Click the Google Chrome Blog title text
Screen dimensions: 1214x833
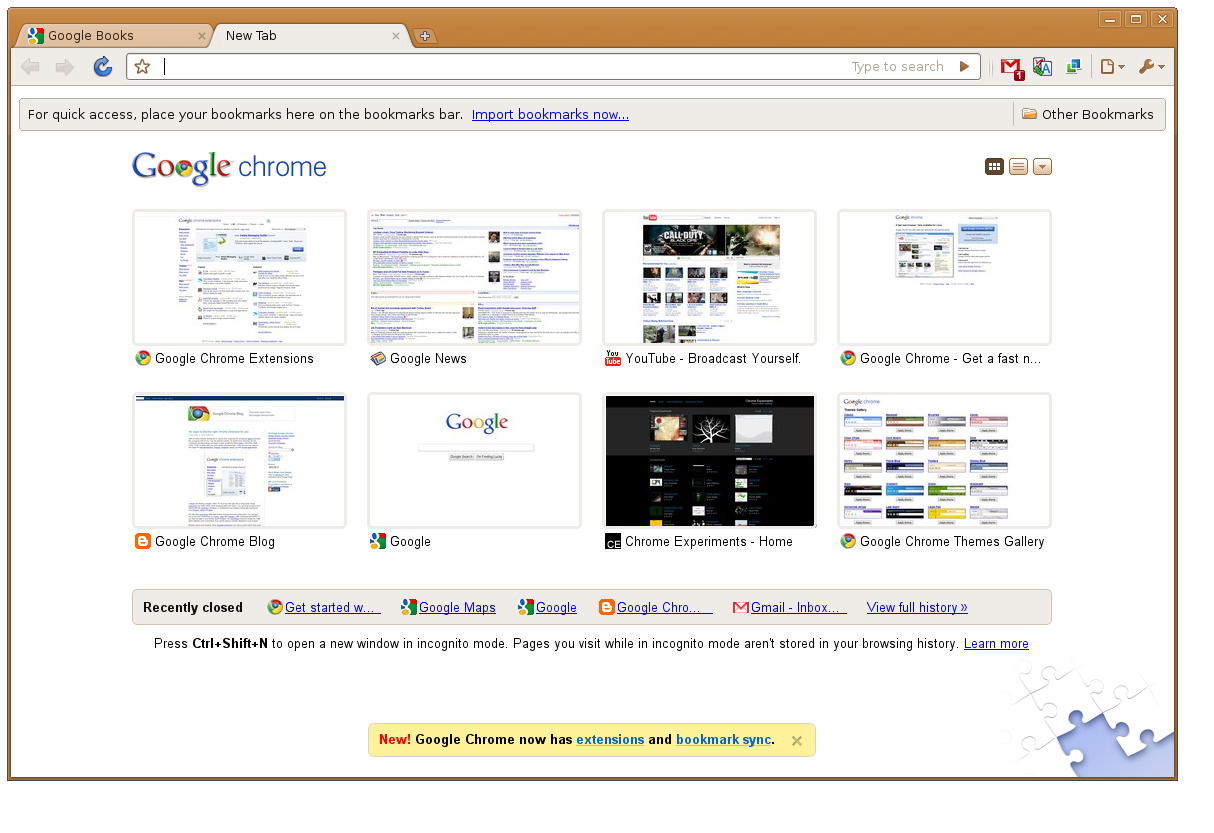[215, 541]
